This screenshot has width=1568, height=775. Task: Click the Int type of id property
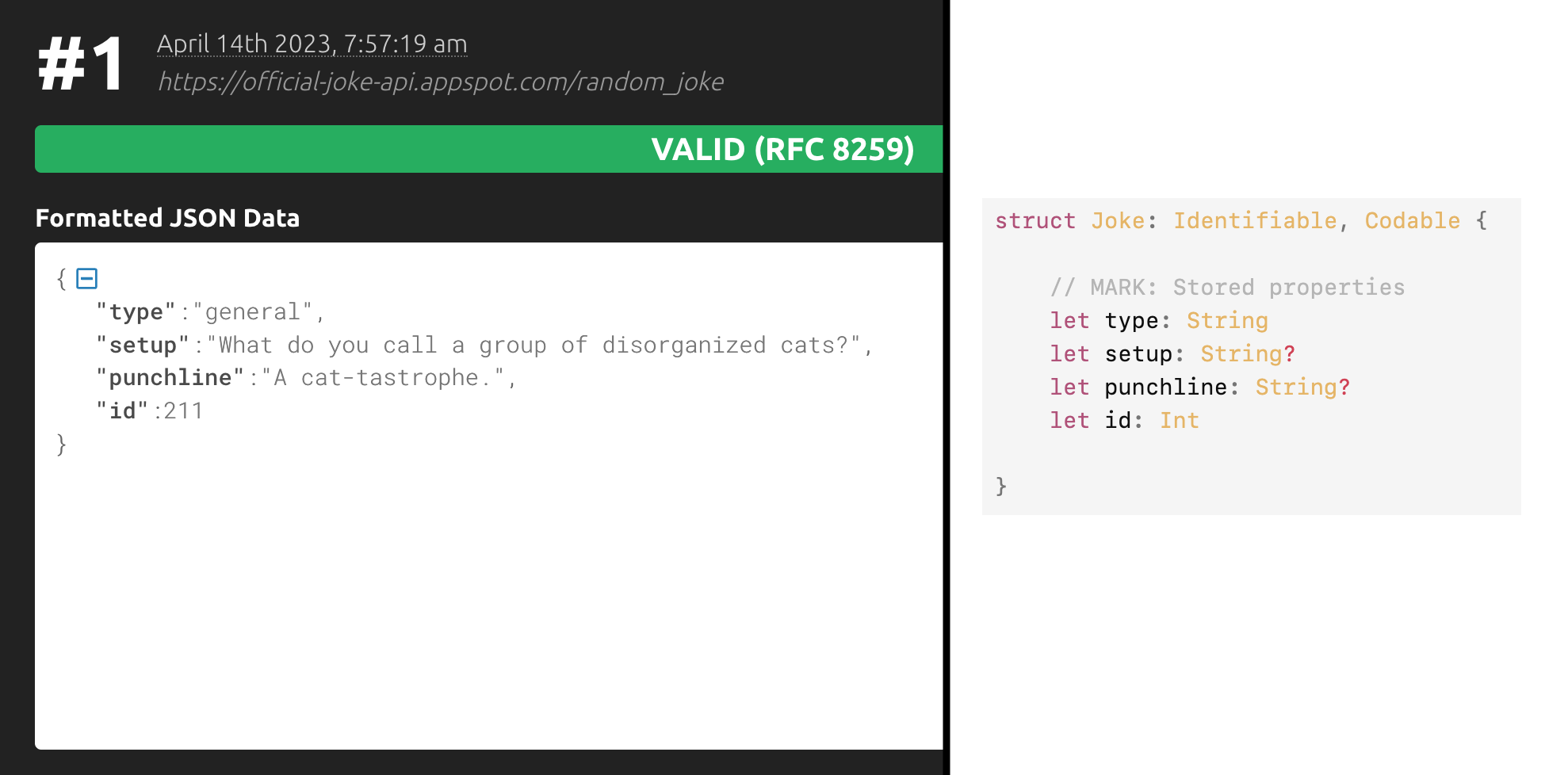1179,421
